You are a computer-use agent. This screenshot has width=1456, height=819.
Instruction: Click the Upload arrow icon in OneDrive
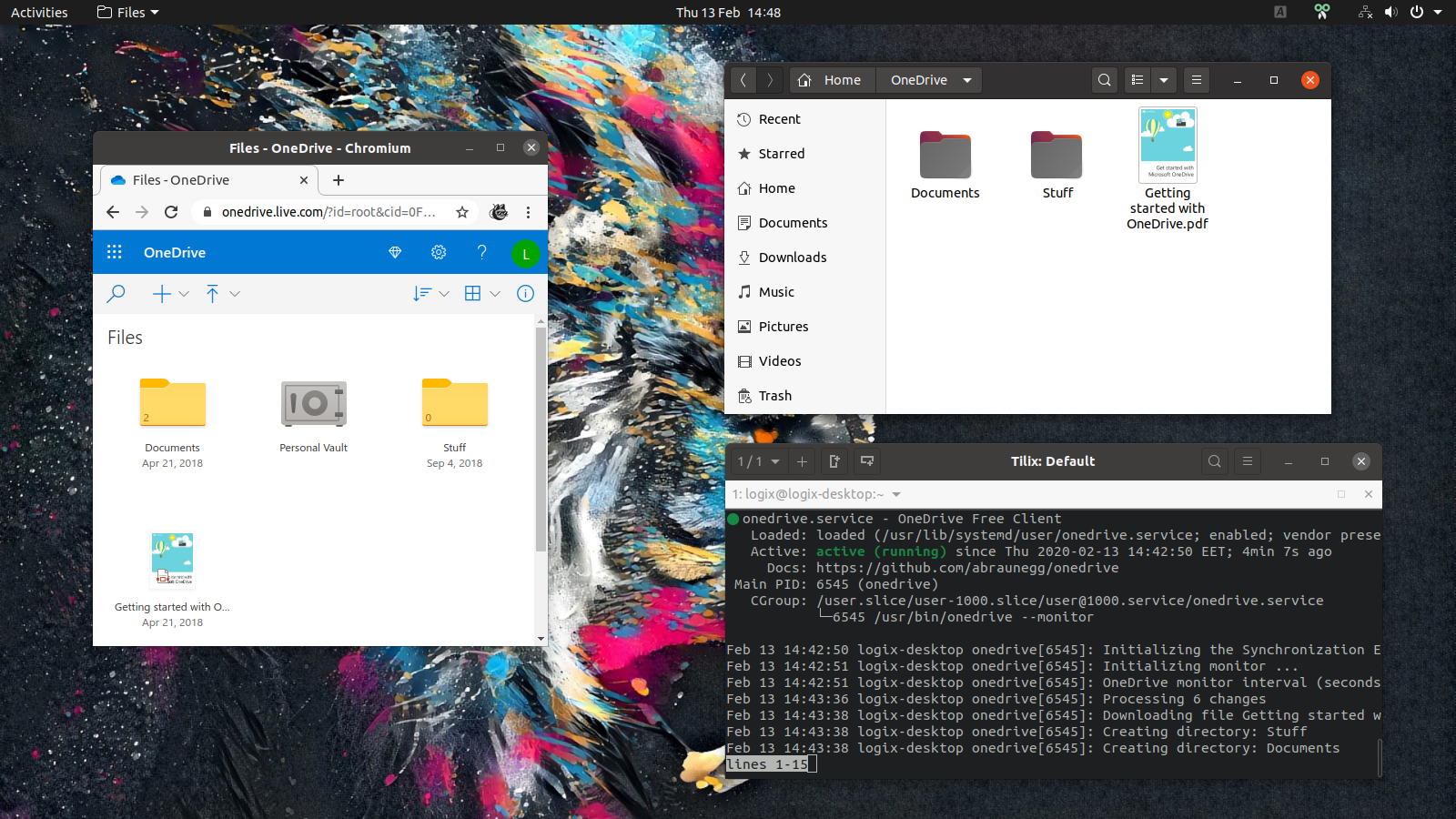(212, 293)
